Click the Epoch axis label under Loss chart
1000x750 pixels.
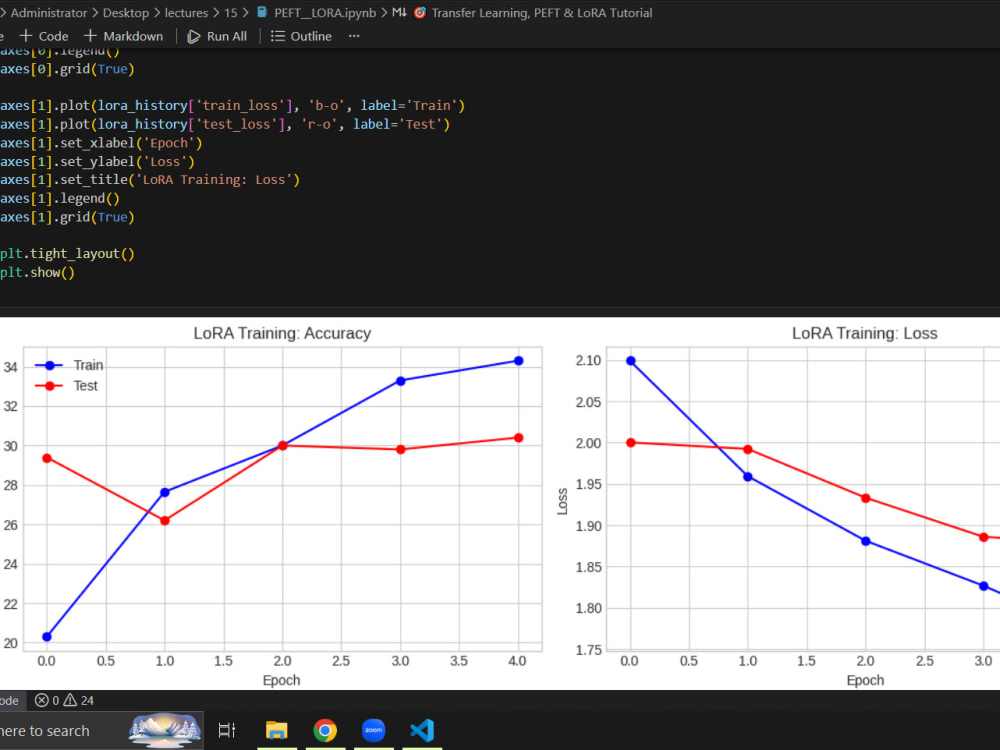(x=865, y=680)
